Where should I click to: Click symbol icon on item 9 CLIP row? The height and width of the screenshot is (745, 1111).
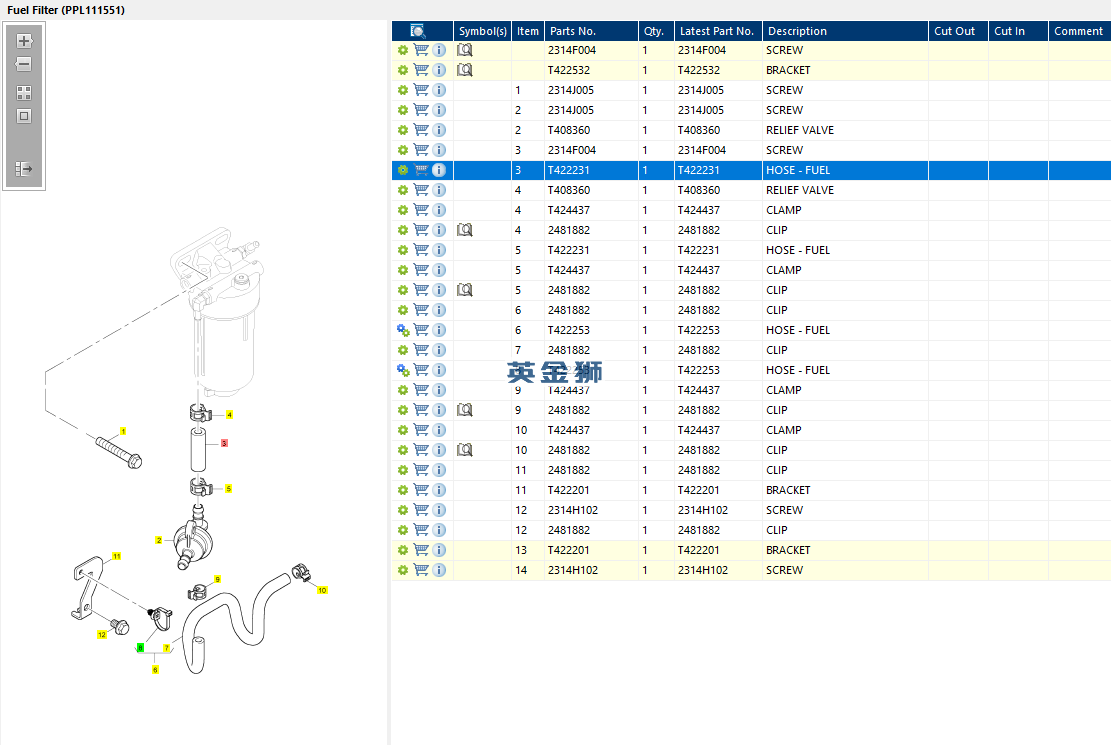click(465, 410)
